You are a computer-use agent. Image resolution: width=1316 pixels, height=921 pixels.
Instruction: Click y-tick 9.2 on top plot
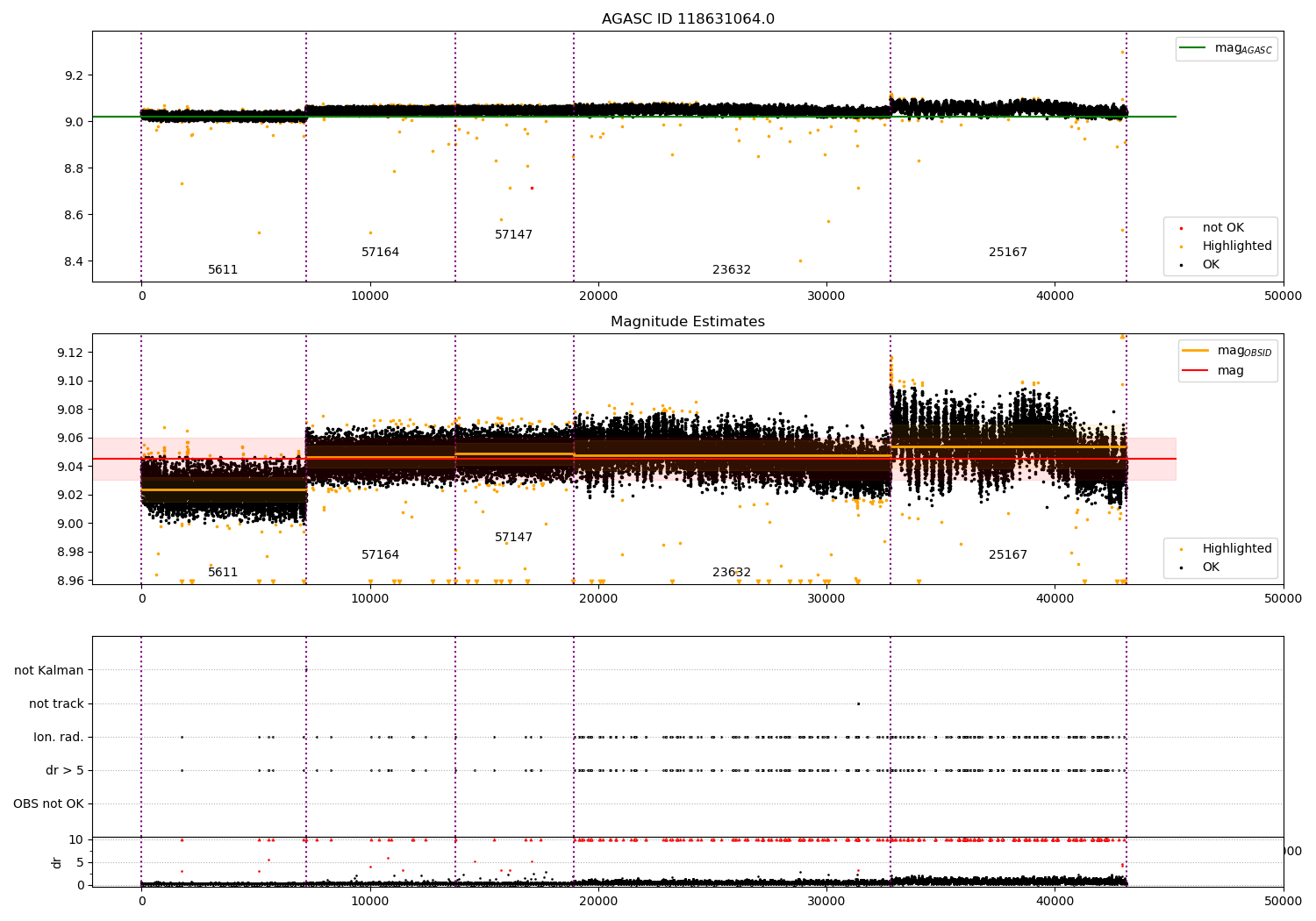pos(74,75)
